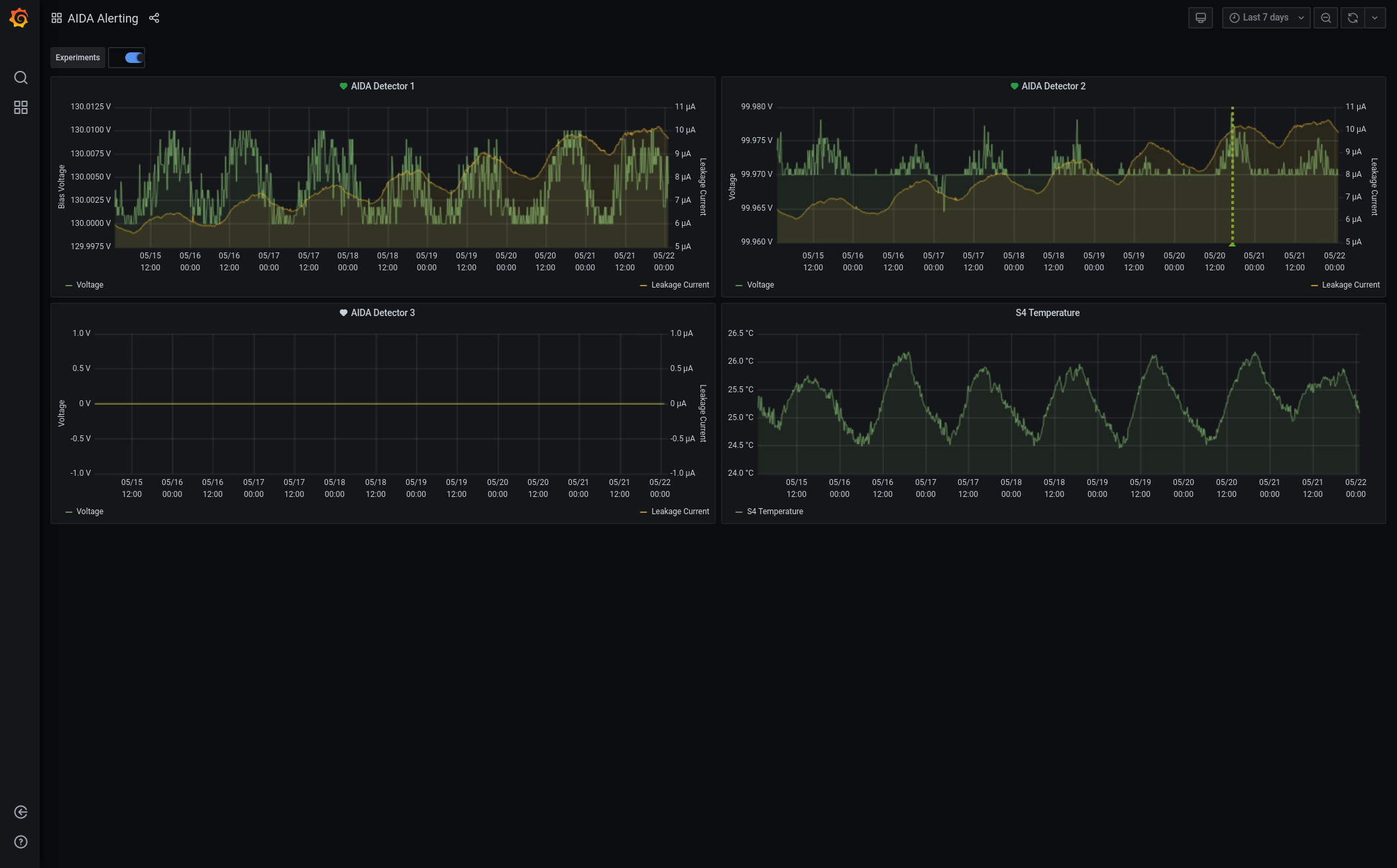Open the AIDA Detector 3 panel title menu
Screen dimensions: 1397x868
pos(382,313)
